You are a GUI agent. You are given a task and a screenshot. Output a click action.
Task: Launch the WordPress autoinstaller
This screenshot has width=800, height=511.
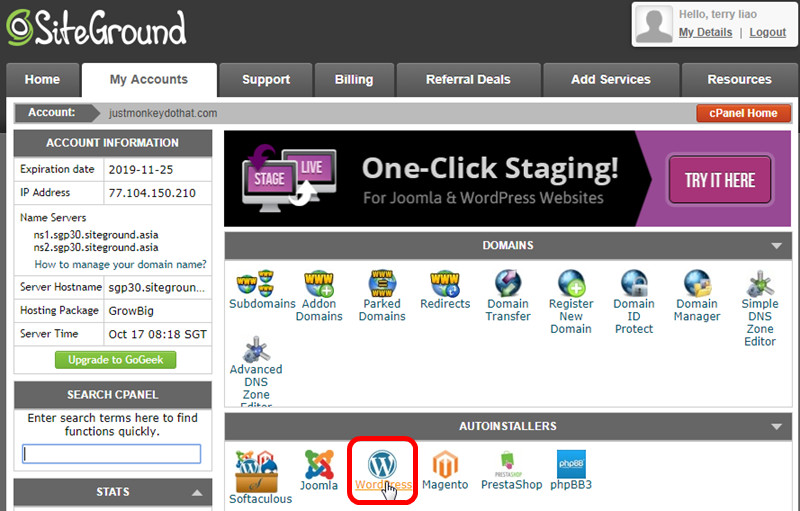pos(383,470)
